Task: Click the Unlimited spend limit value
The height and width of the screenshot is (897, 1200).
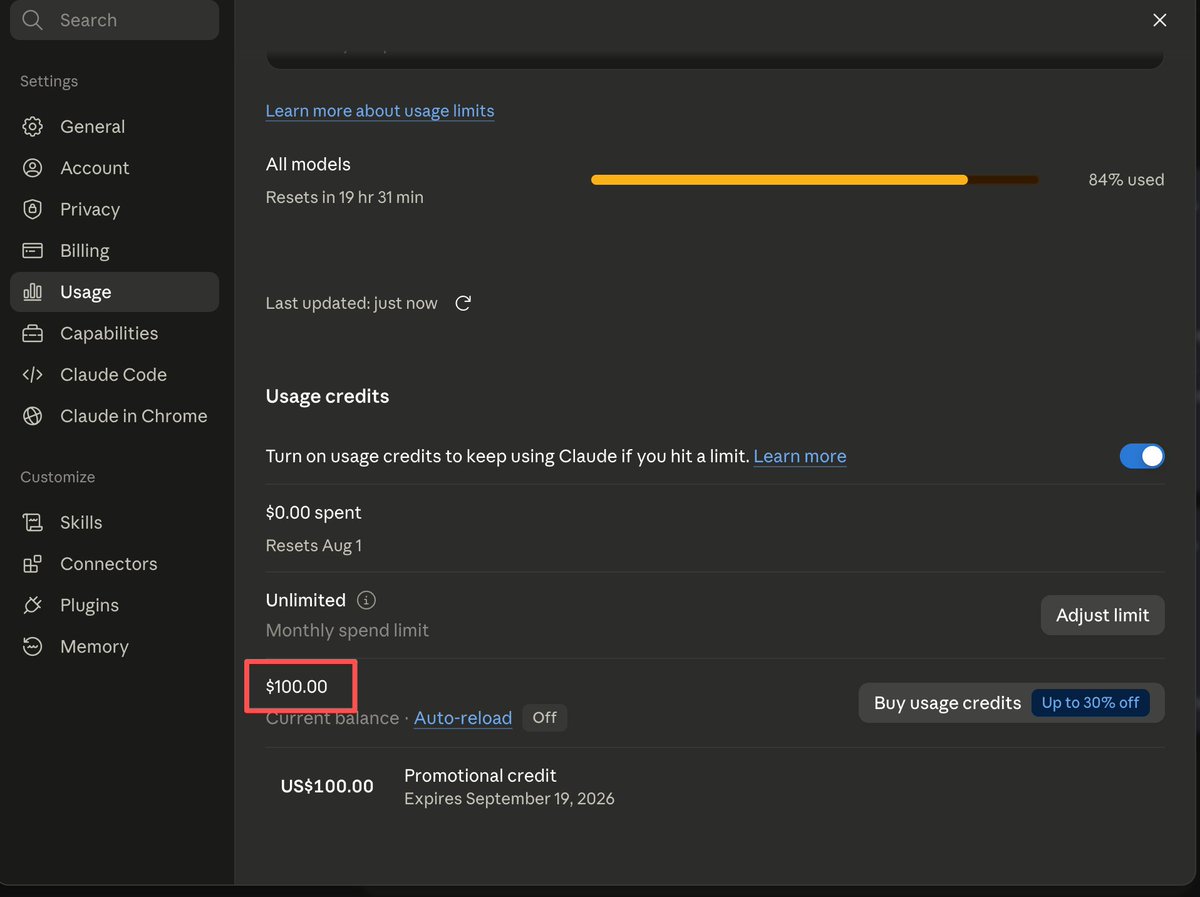Action: tap(306, 600)
